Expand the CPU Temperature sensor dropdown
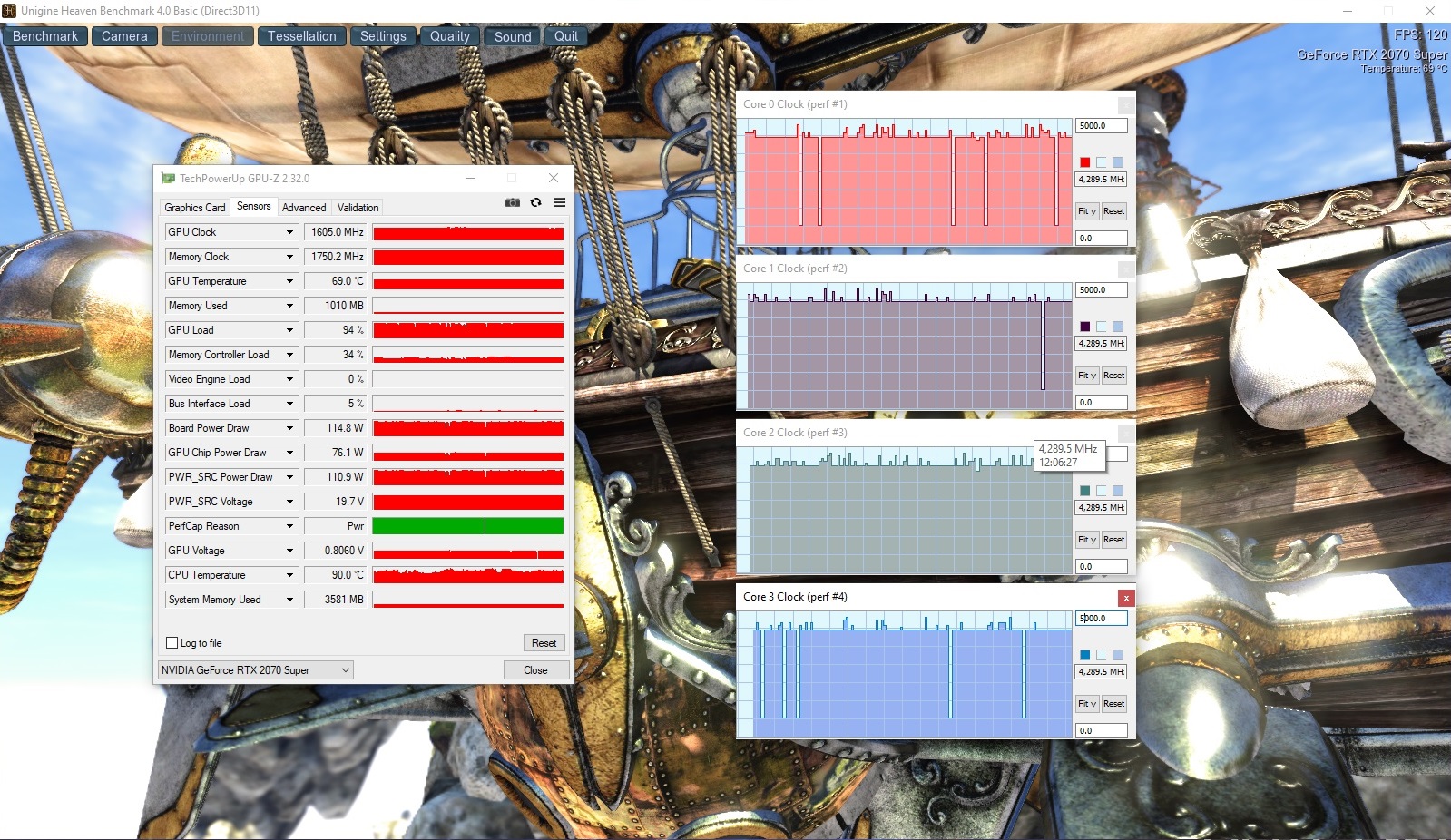The height and width of the screenshot is (840, 1451). (289, 575)
